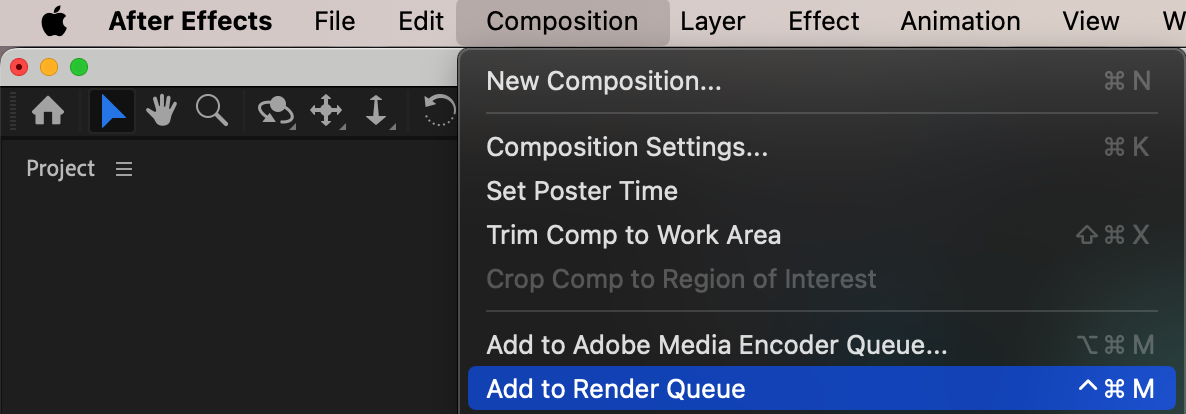Switch to the Project panel tab

click(x=60, y=169)
